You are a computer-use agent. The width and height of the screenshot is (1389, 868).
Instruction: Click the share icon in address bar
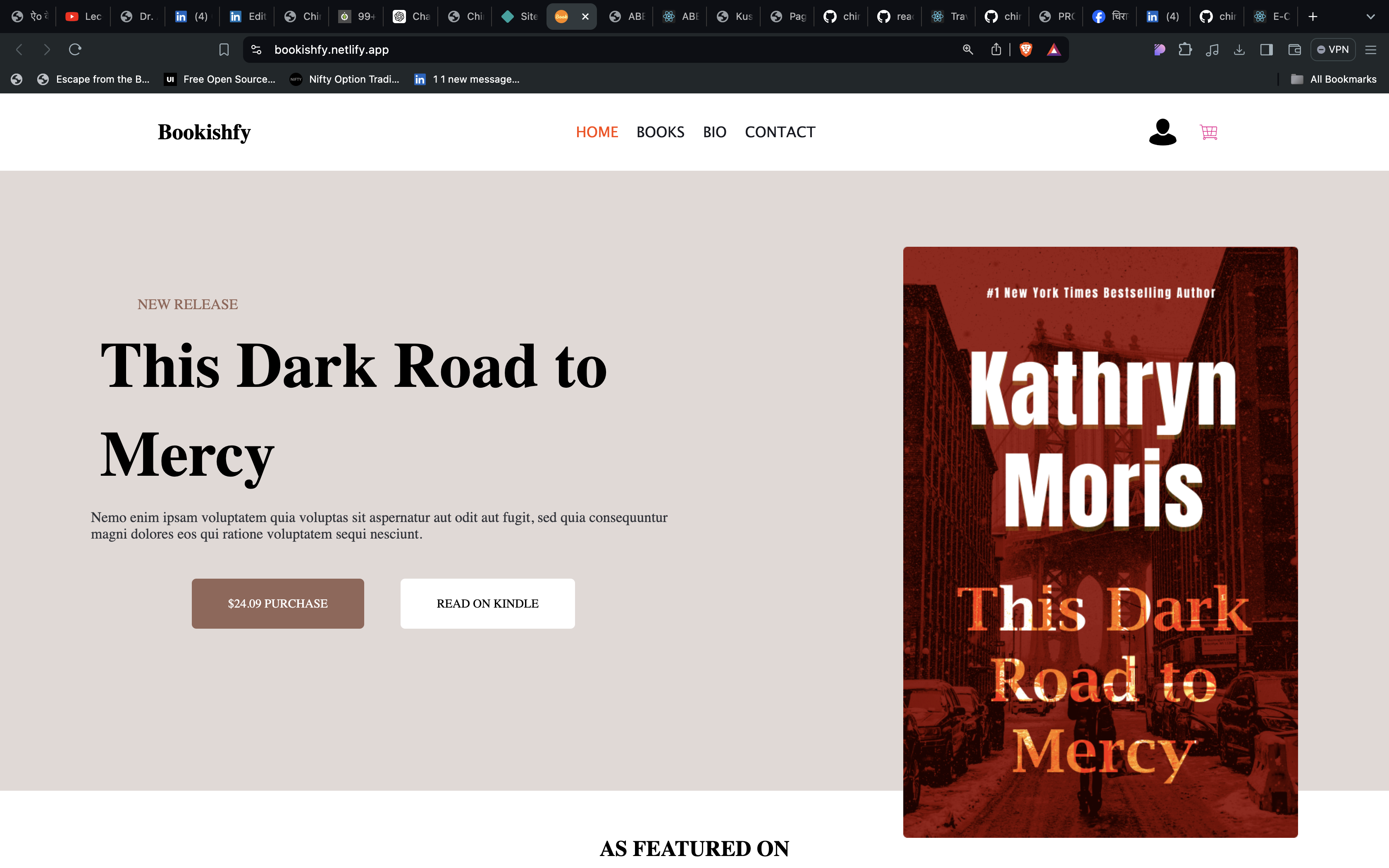996,50
